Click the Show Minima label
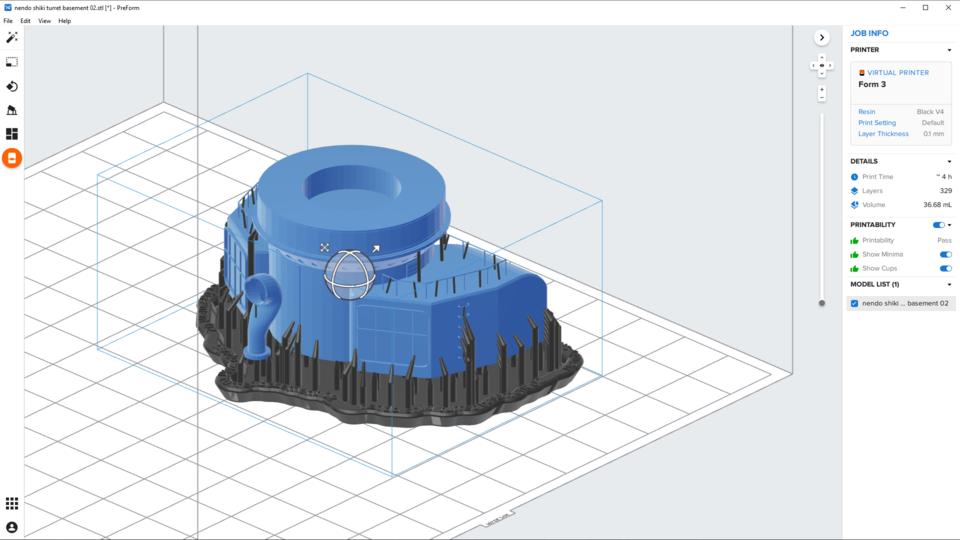 pyautogui.click(x=882, y=255)
